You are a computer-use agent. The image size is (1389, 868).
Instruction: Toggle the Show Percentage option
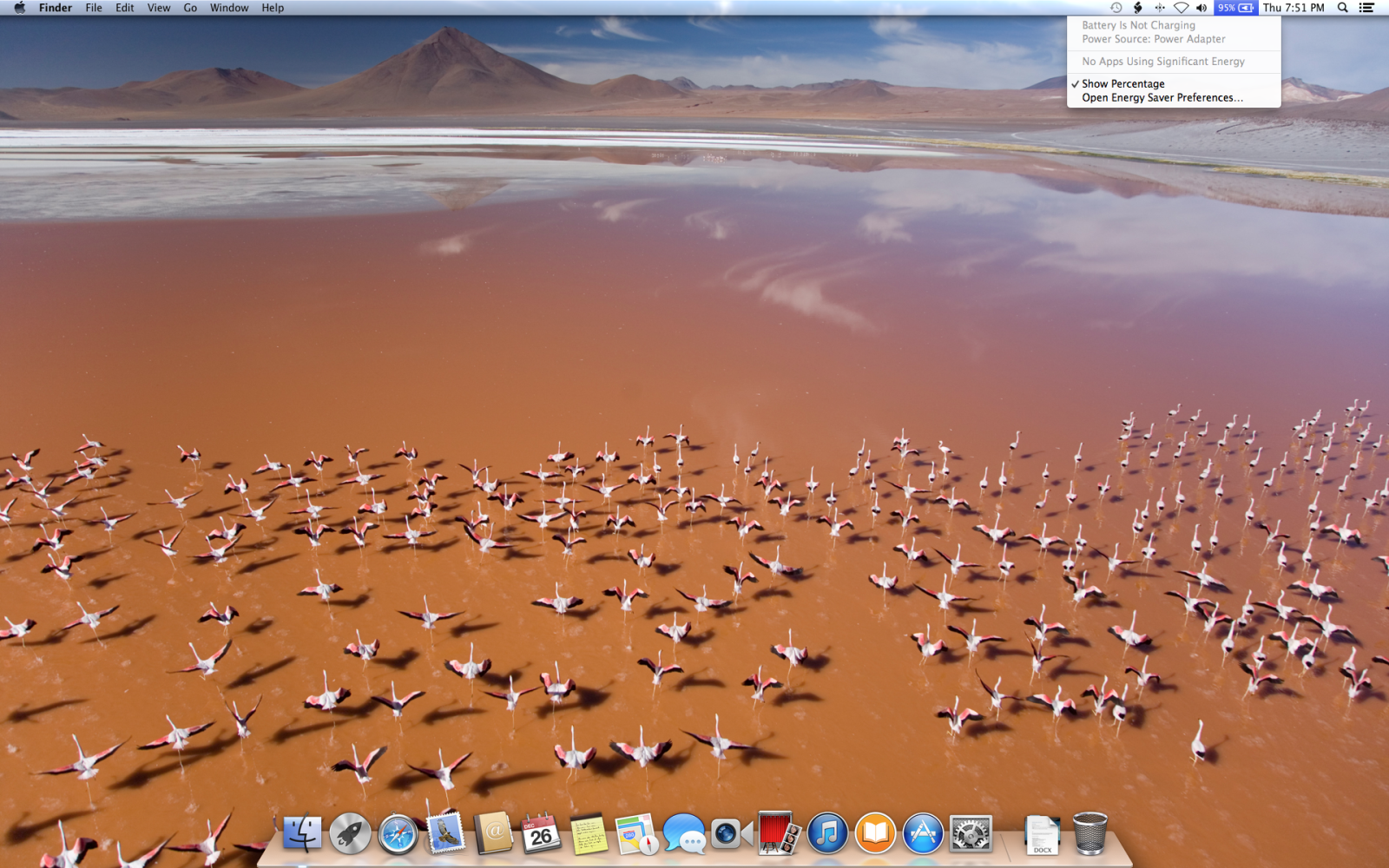pyautogui.click(x=1174, y=84)
